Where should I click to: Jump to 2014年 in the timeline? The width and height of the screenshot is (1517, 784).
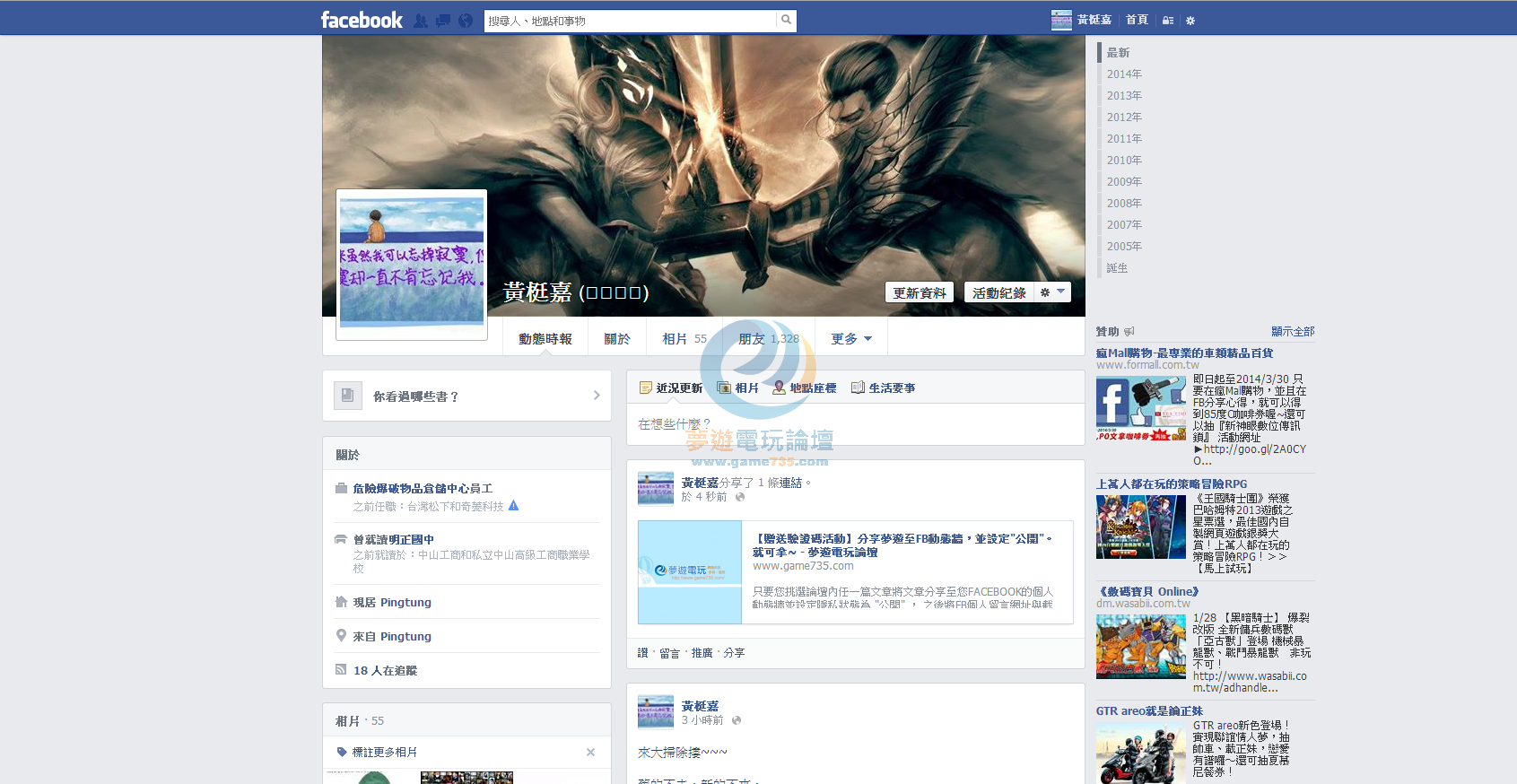click(x=1124, y=74)
